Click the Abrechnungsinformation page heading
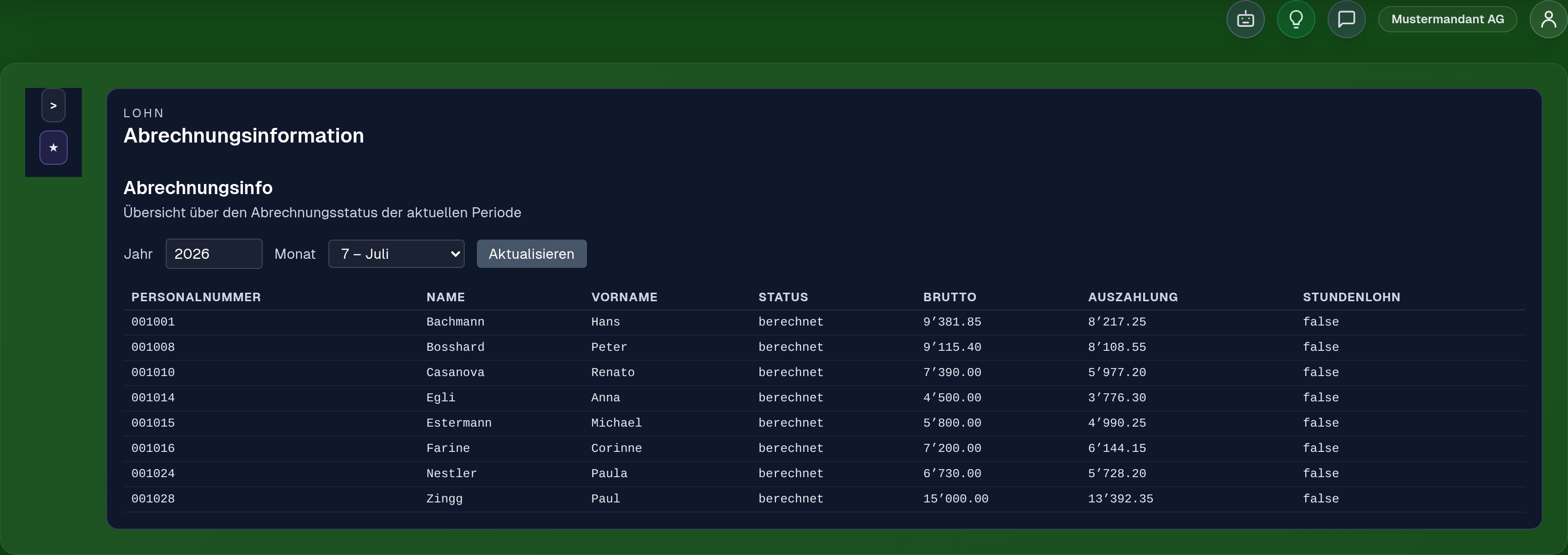Viewport: 1568px width, 555px height. (243, 136)
